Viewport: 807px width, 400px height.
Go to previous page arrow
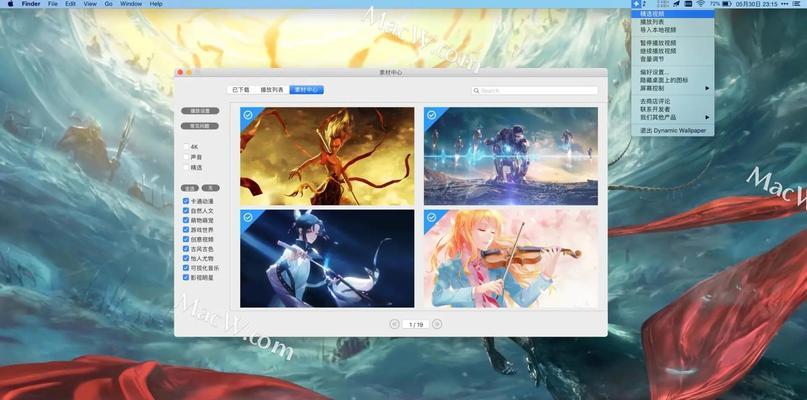395,324
